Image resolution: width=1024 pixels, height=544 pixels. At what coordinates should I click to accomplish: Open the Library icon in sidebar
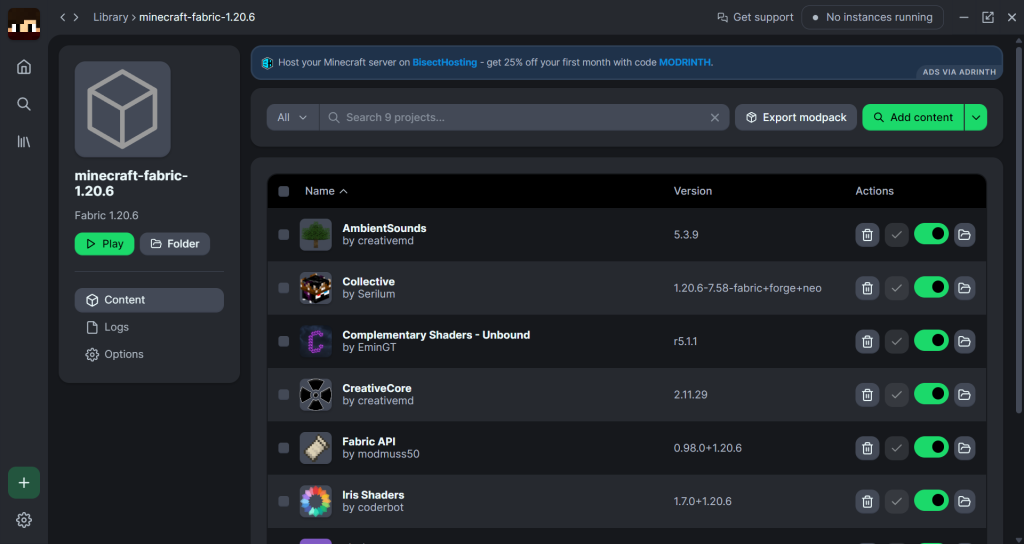[x=24, y=142]
